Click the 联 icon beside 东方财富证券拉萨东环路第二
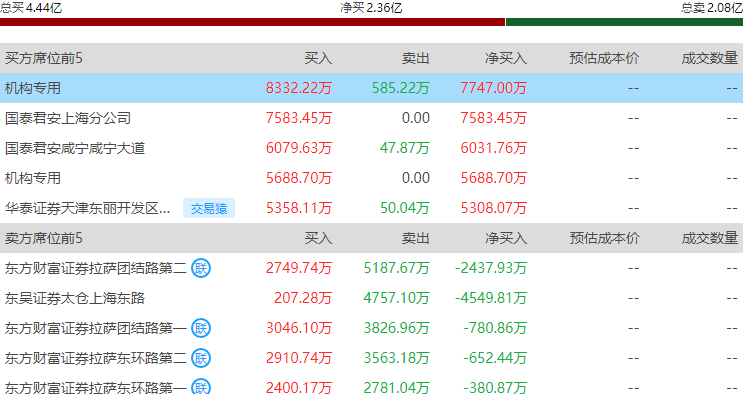The width and height of the screenshot is (743, 394). 201,358
